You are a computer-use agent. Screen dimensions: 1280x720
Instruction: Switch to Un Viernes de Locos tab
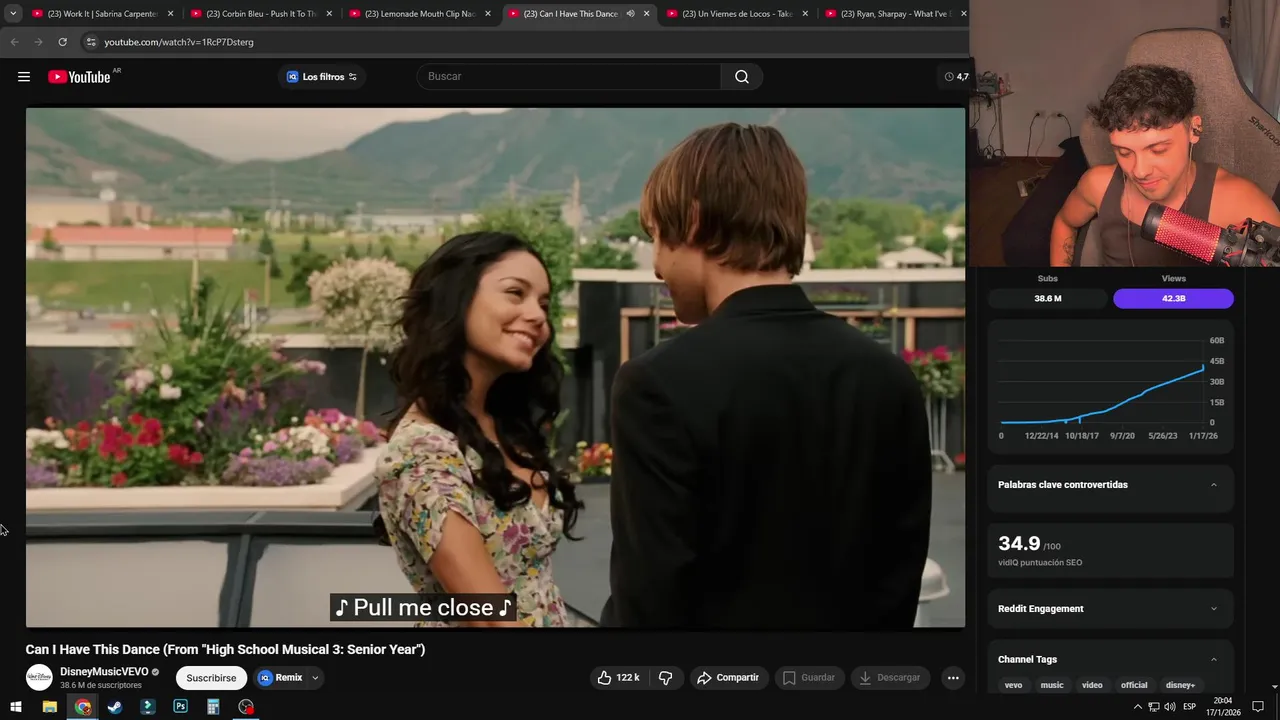(738, 14)
